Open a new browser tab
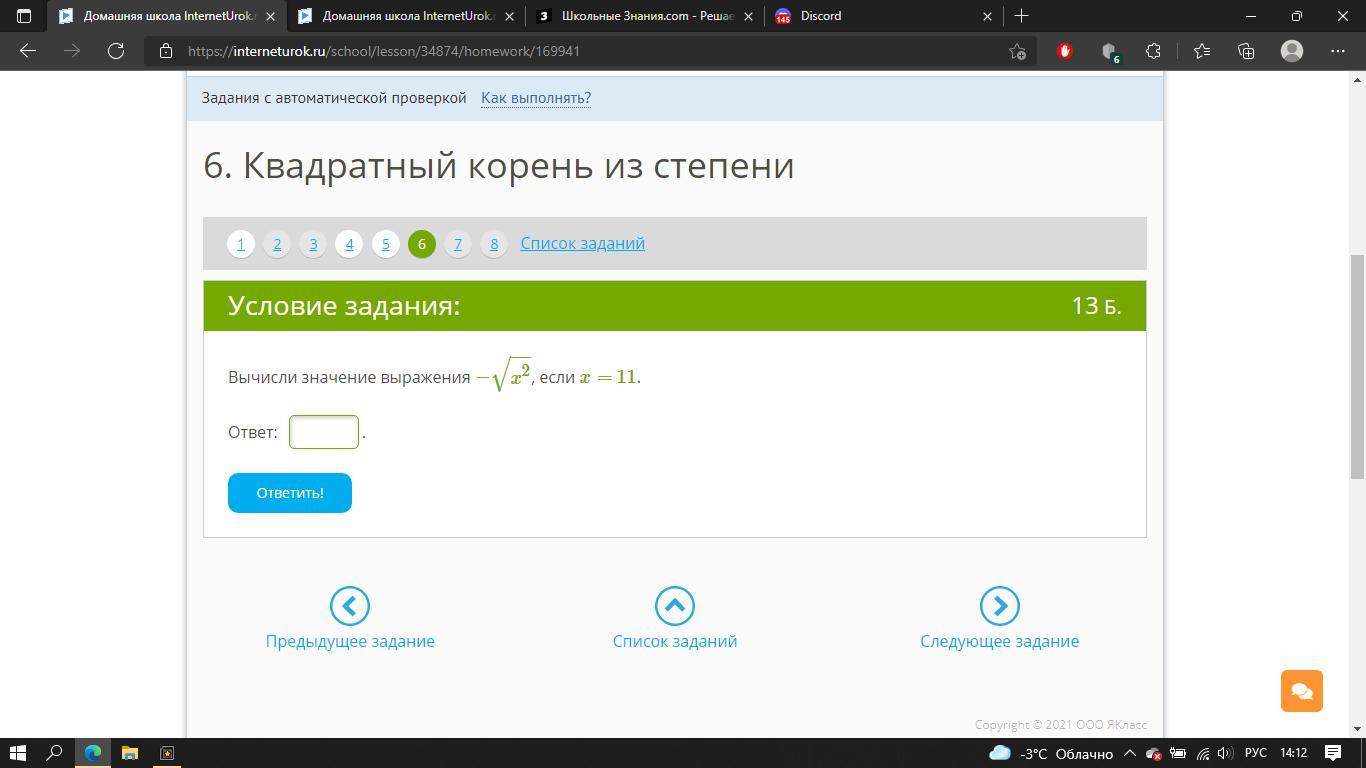This screenshot has width=1366, height=768. tap(1021, 16)
